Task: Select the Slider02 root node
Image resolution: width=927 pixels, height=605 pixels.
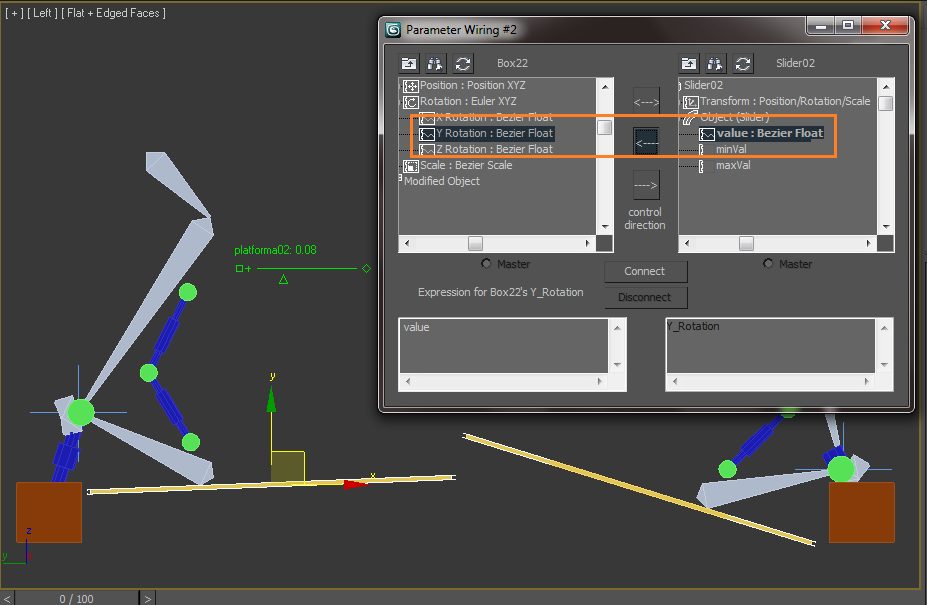Action: 703,85
